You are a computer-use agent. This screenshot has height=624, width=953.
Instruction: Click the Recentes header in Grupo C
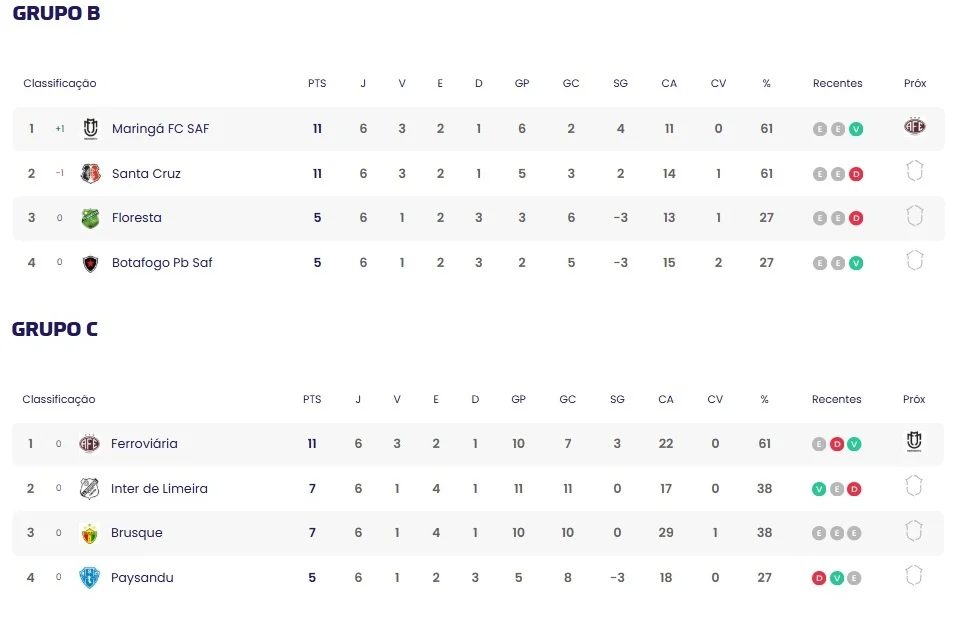coord(836,399)
